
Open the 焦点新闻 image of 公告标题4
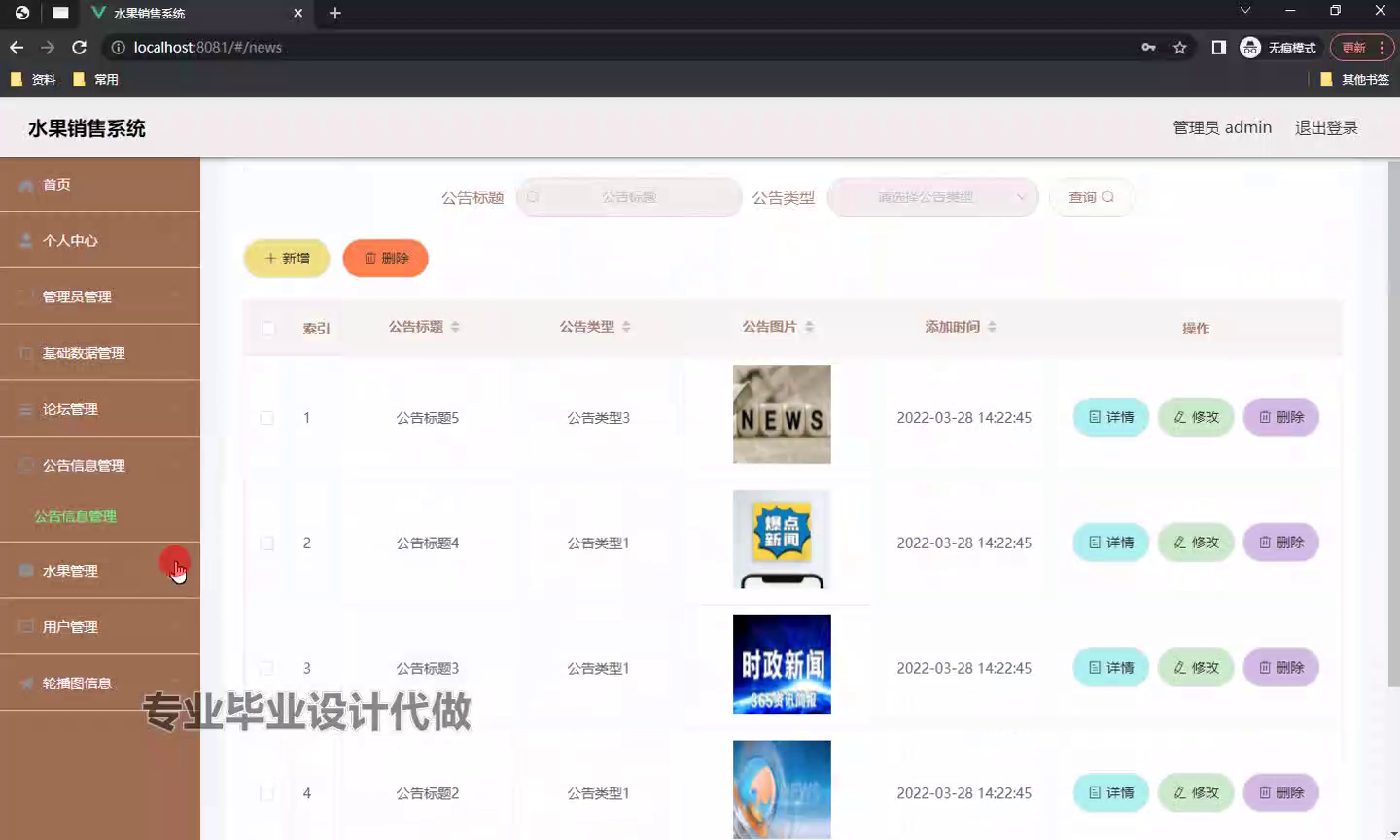click(782, 540)
